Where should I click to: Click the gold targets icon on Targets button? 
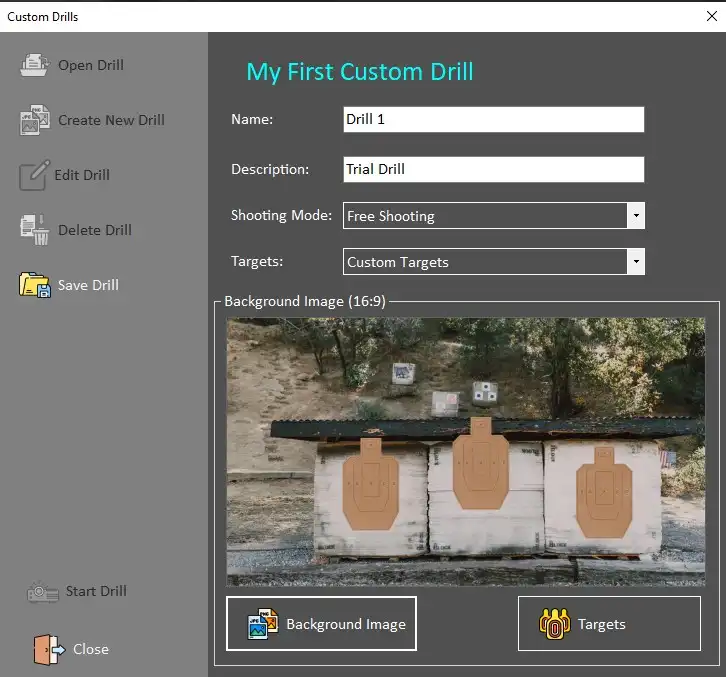point(554,624)
